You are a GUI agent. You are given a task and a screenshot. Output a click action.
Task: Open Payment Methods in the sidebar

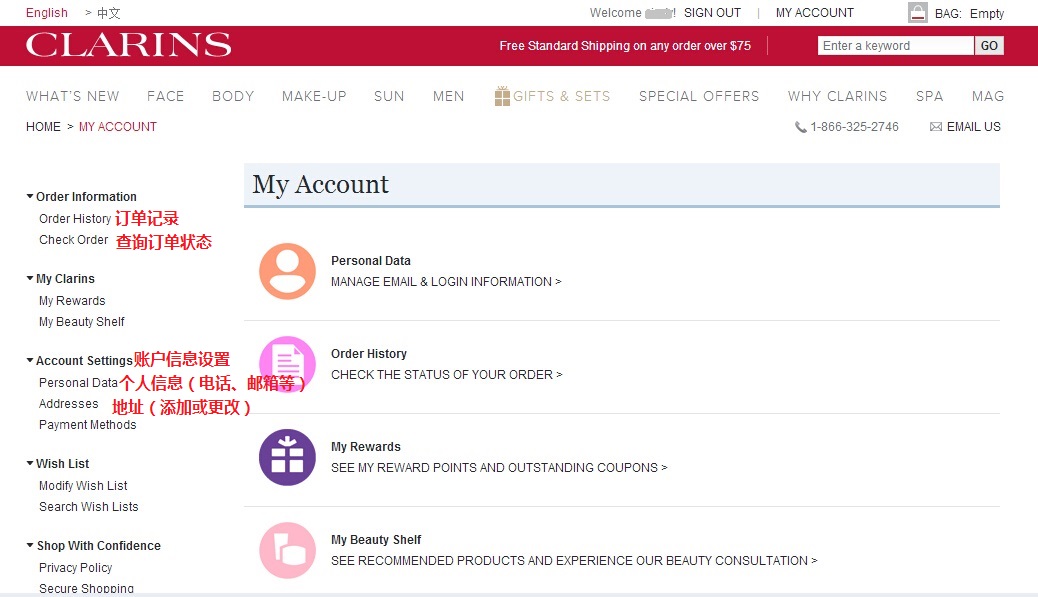(x=87, y=425)
